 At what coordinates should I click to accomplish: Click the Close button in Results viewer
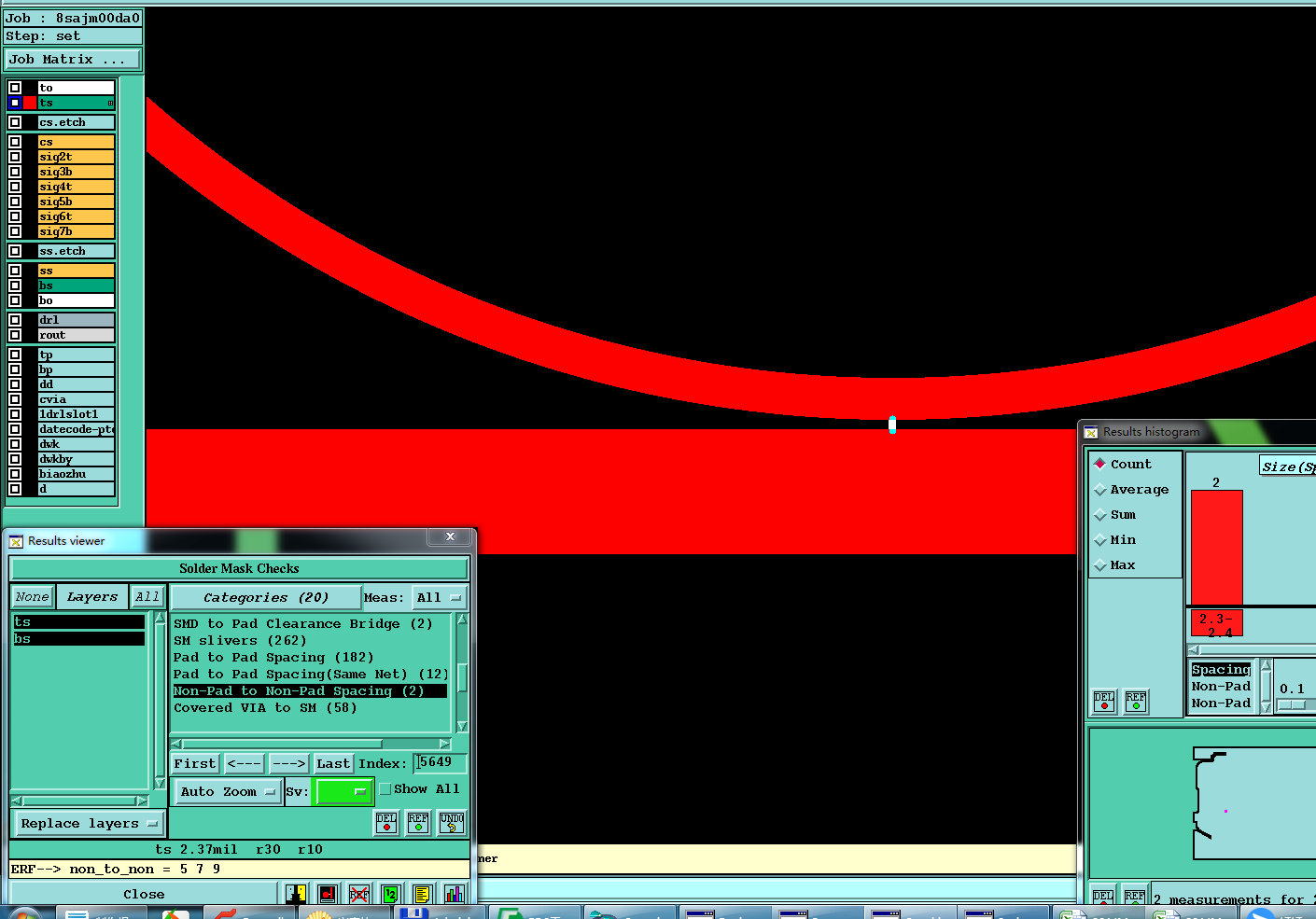144,894
